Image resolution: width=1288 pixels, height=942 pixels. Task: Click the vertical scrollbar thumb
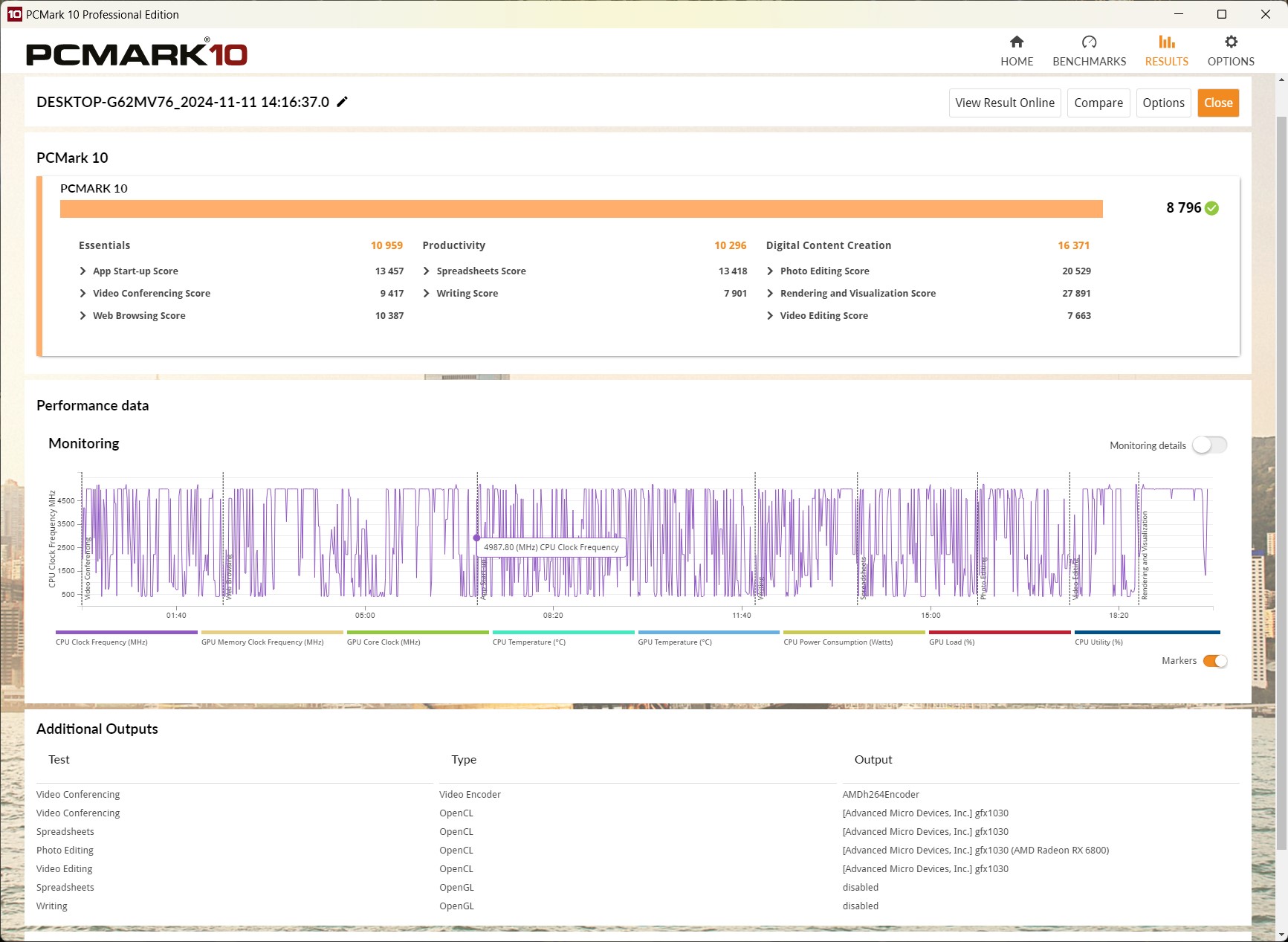tap(1281, 483)
